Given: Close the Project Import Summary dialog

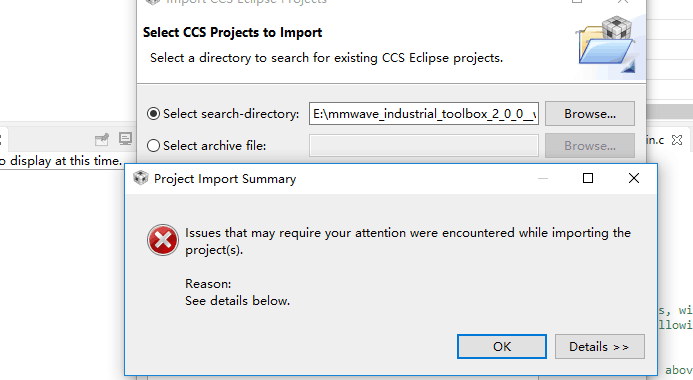Looking at the screenshot, I should (634, 178).
